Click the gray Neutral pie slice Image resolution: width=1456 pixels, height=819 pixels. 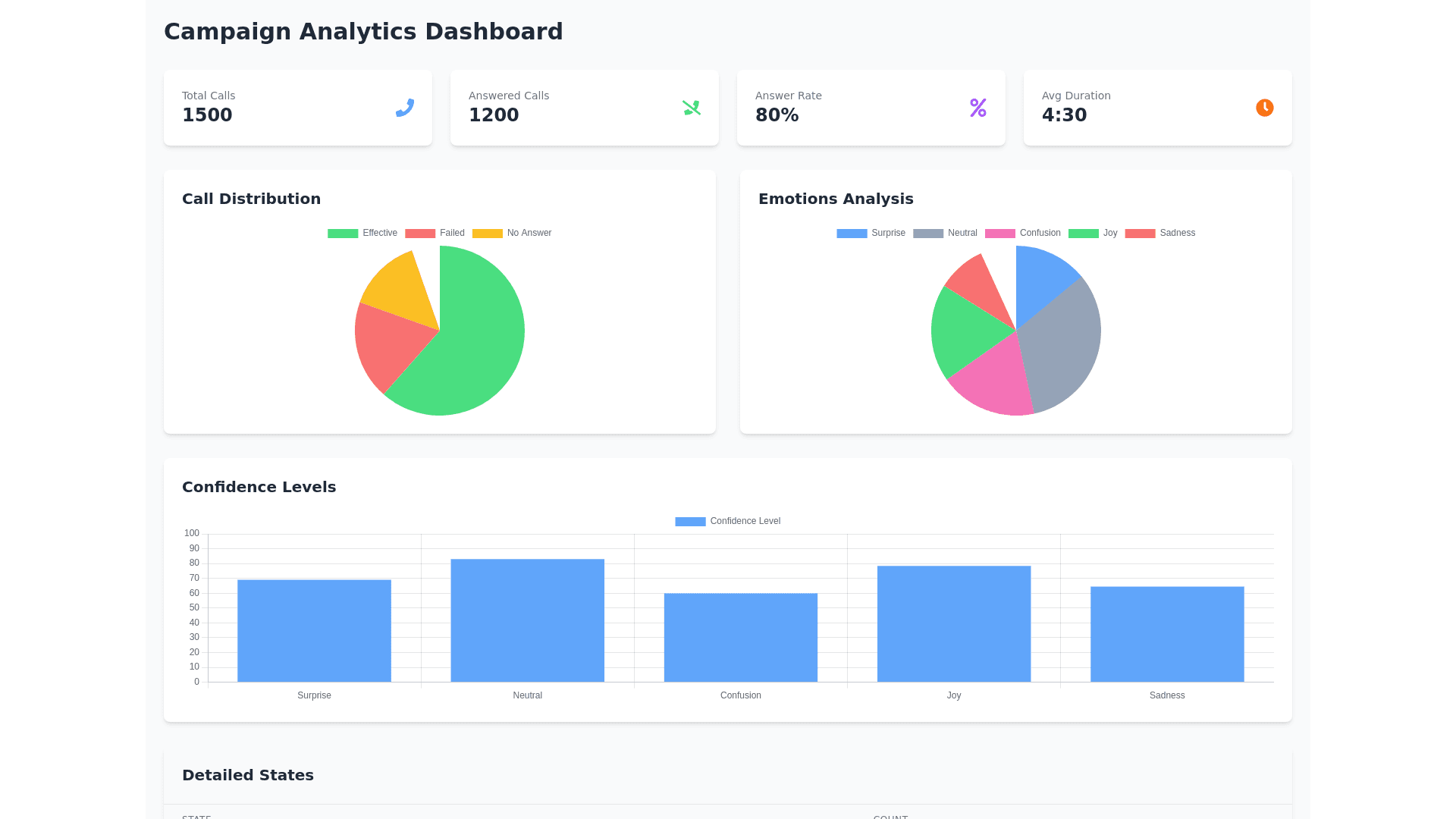[x=1062, y=341]
